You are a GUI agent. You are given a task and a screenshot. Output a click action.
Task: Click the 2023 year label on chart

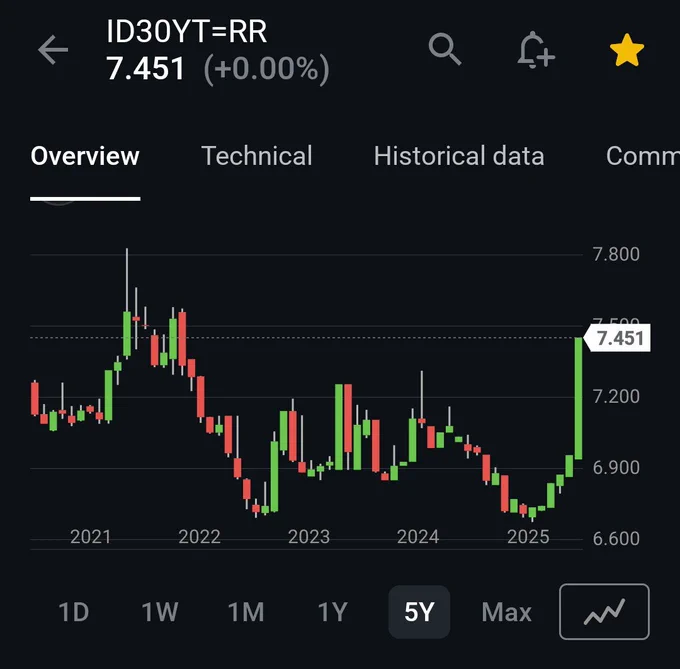click(309, 537)
